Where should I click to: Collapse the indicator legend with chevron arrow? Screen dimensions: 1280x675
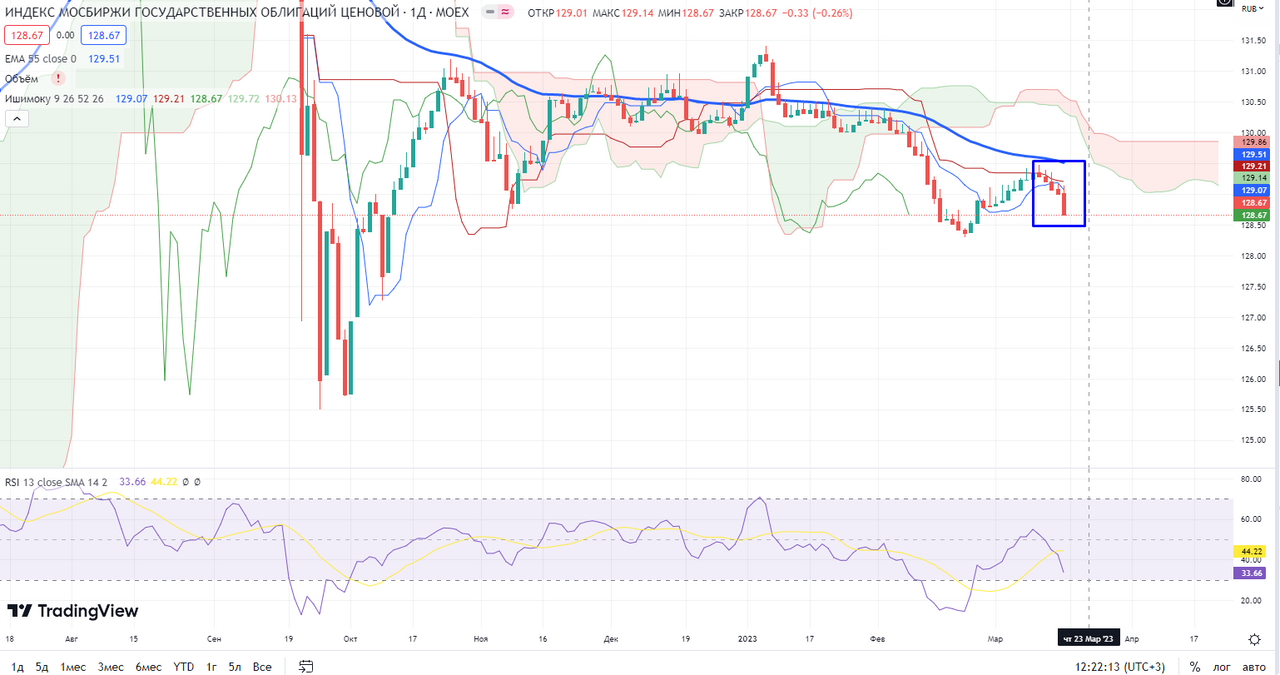point(17,118)
